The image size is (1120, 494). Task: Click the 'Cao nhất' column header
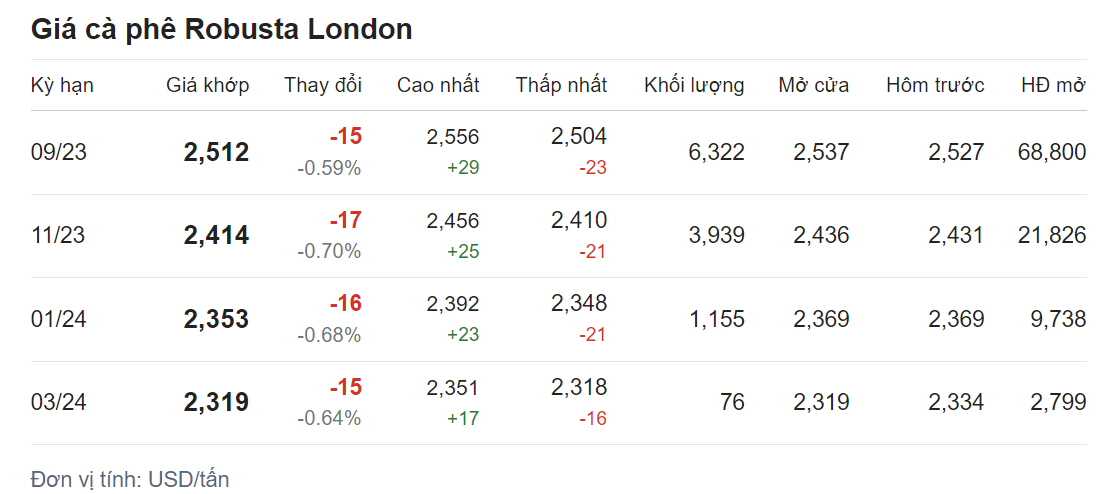pyautogui.click(x=438, y=85)
